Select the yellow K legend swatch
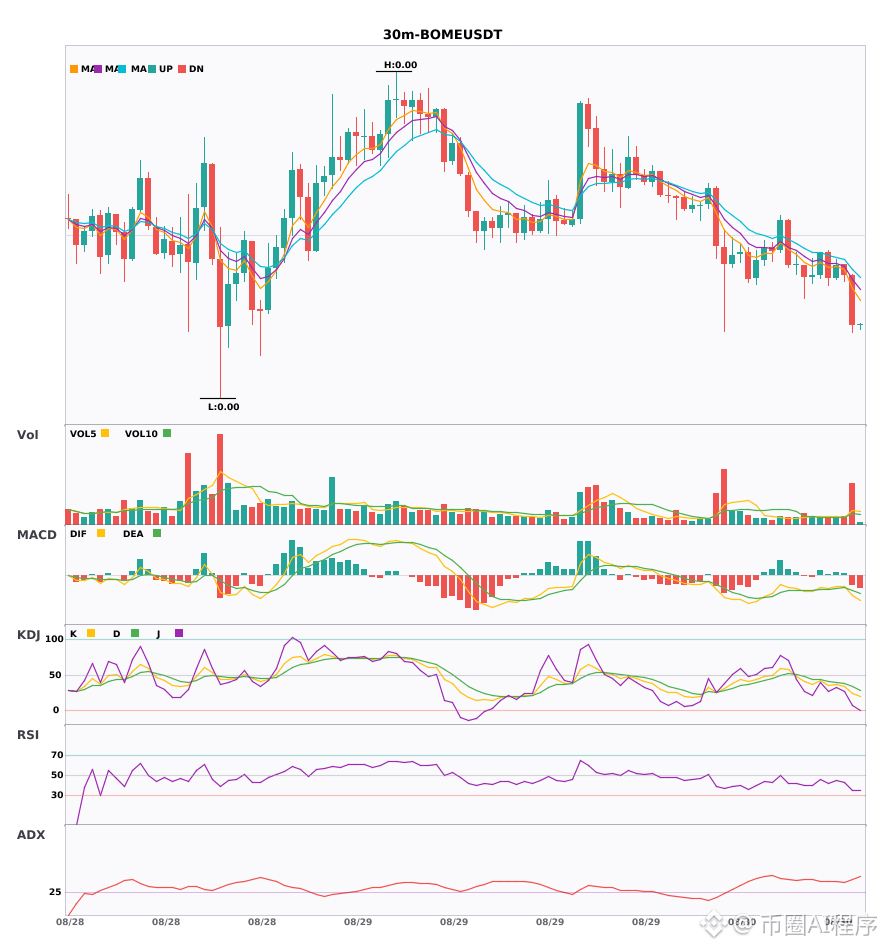This screenshot has width=885, height=950. (x=91, y=633)
